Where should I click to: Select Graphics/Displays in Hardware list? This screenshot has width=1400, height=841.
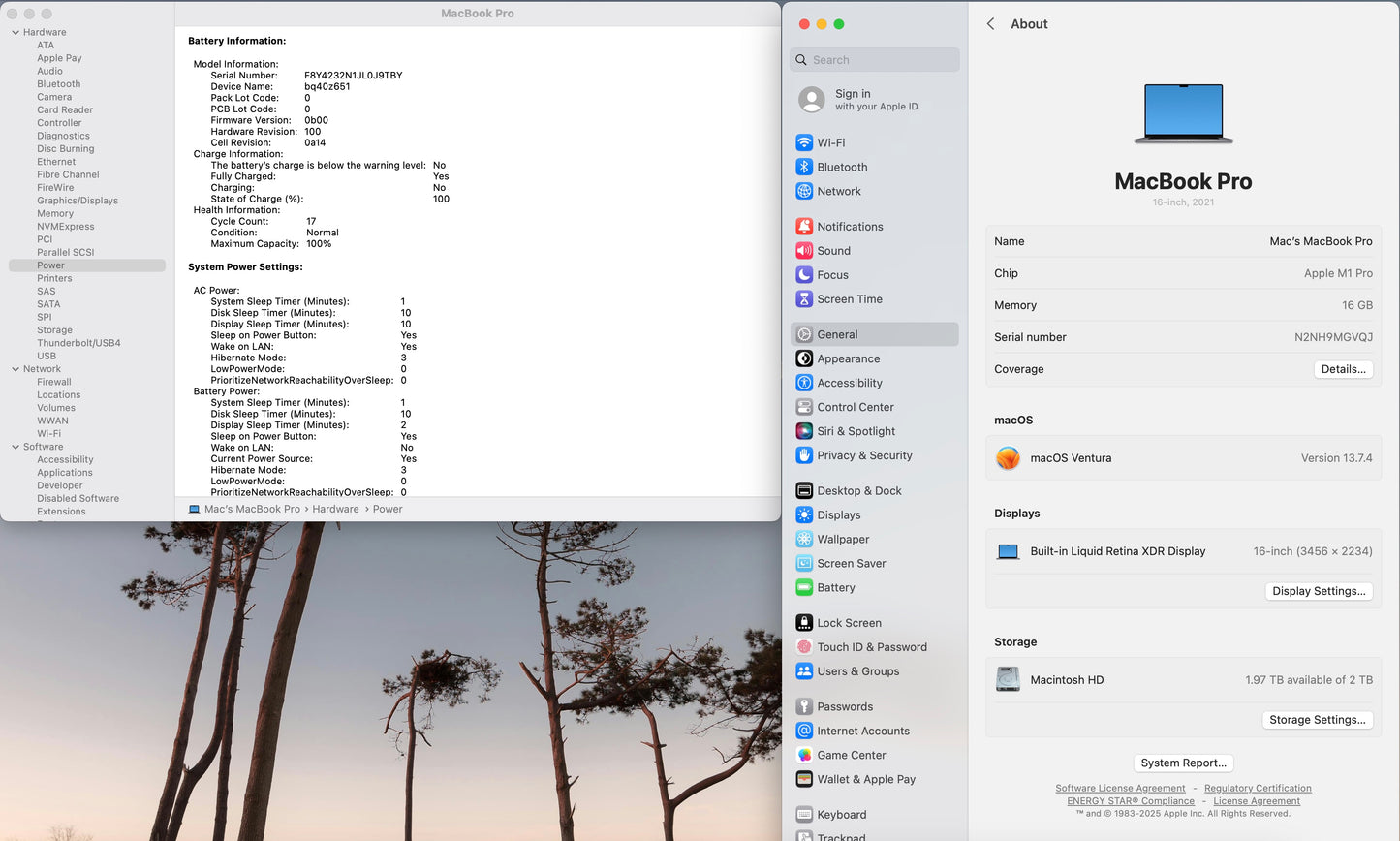78,201
